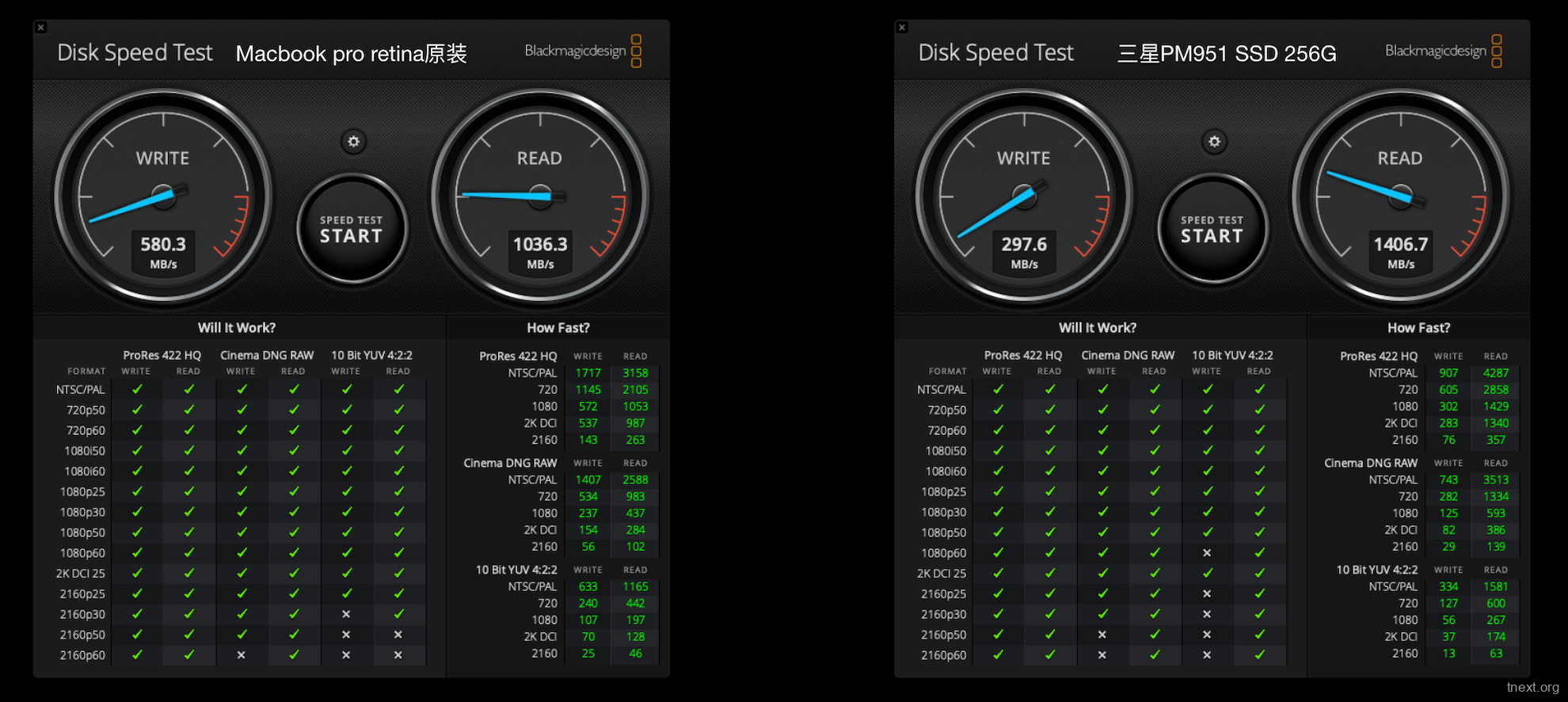Click Blackmagicdesign logo in Macbook pro window
1568x702 pixels.
tap(583, 51)
